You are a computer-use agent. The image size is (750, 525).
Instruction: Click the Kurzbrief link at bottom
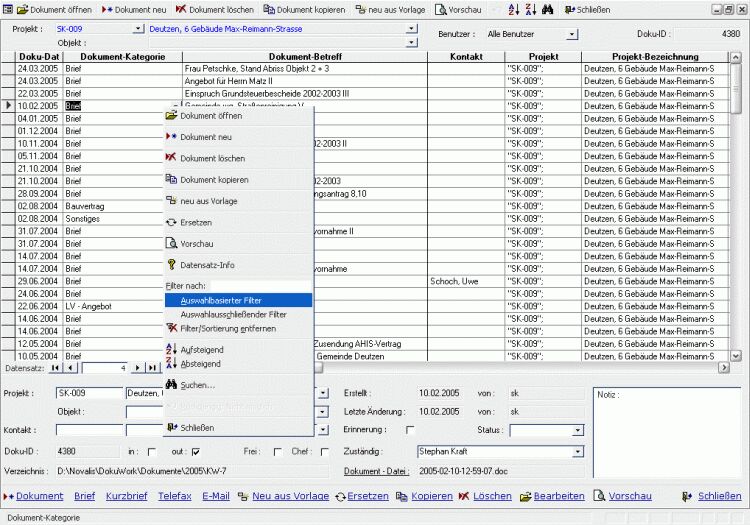[x=126, y=496]
